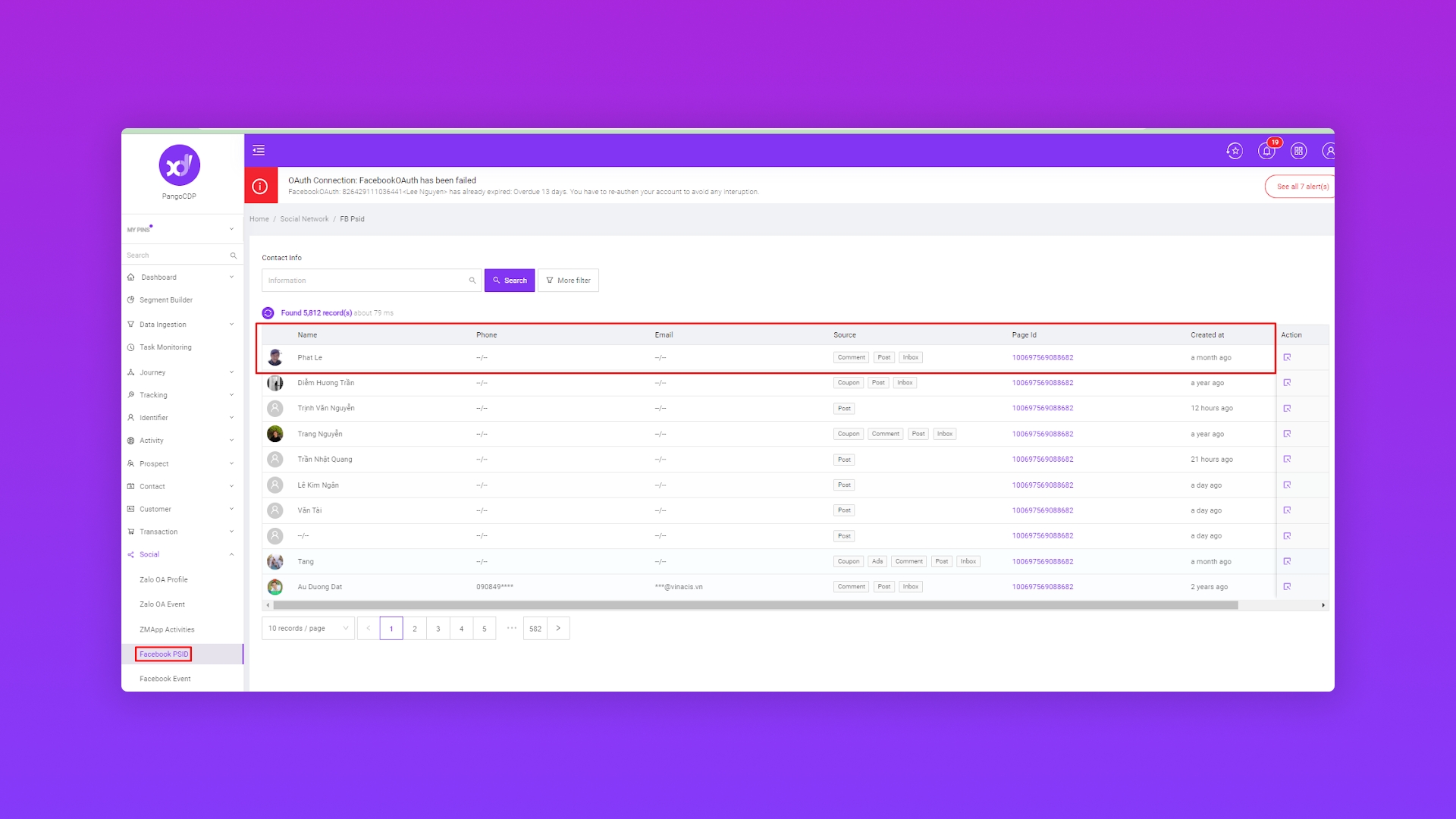Collapse the Social menu section
Image resolution: width=1456 pixels, height=819 pixels.
(x=231, y=554)
